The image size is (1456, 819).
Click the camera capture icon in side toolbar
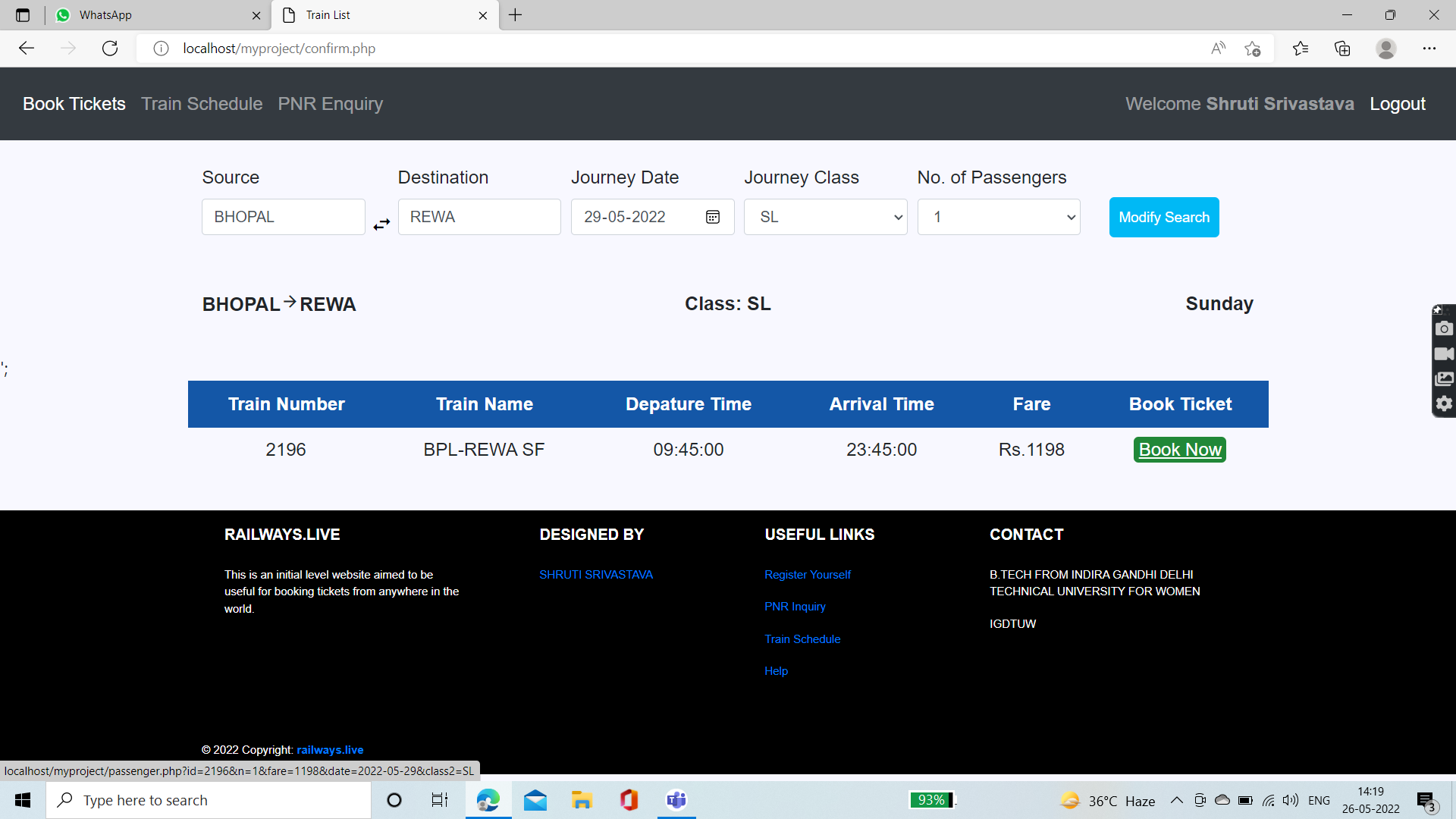pos(1444,328)
